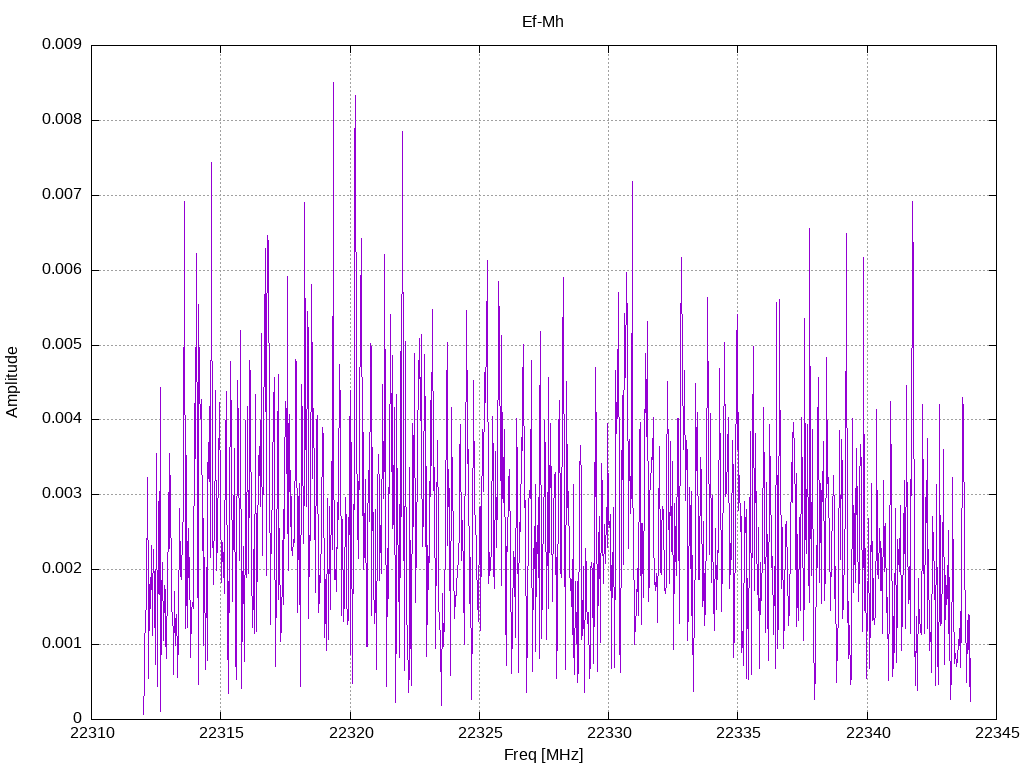The height and width of the screenshot is (768, 1024).
Task: Click the y-axis tick value 0.007
Action: click(x=62, y=195)
